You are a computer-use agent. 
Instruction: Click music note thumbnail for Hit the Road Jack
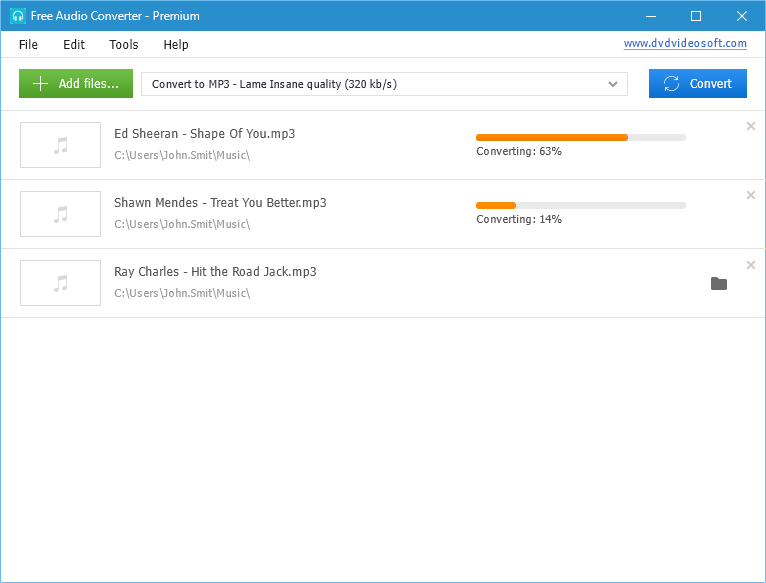pyautogui.click(x=61, y=283)
